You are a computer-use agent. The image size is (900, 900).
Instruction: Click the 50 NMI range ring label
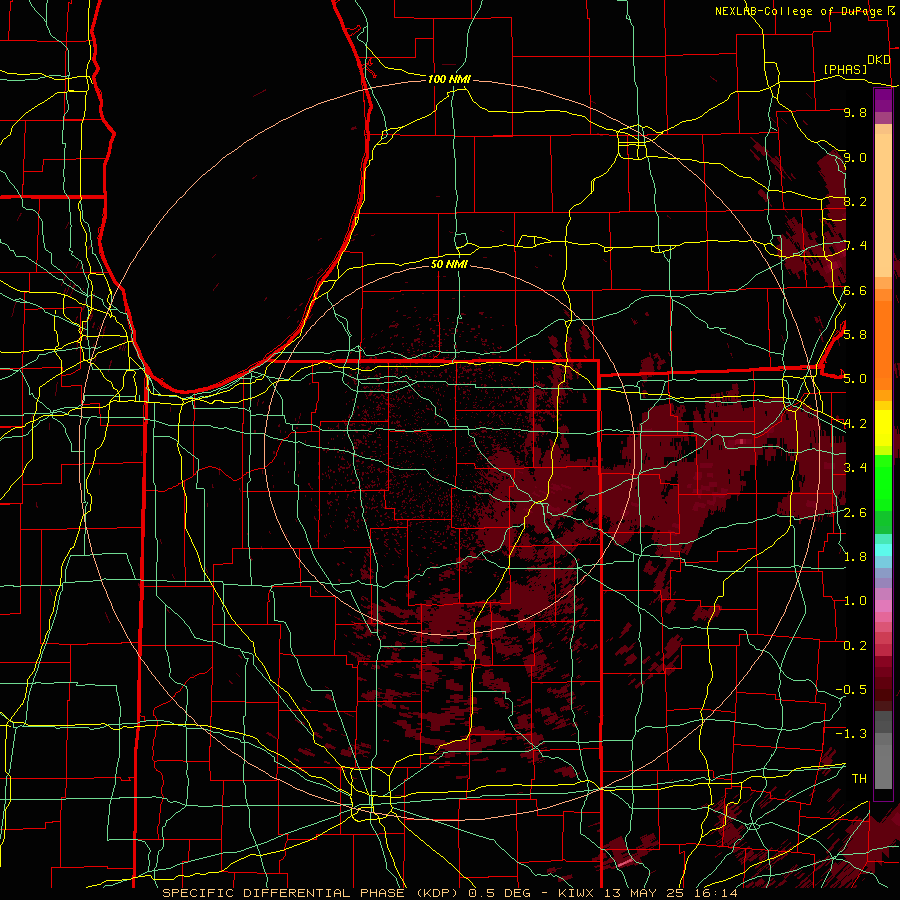point(449,264)
